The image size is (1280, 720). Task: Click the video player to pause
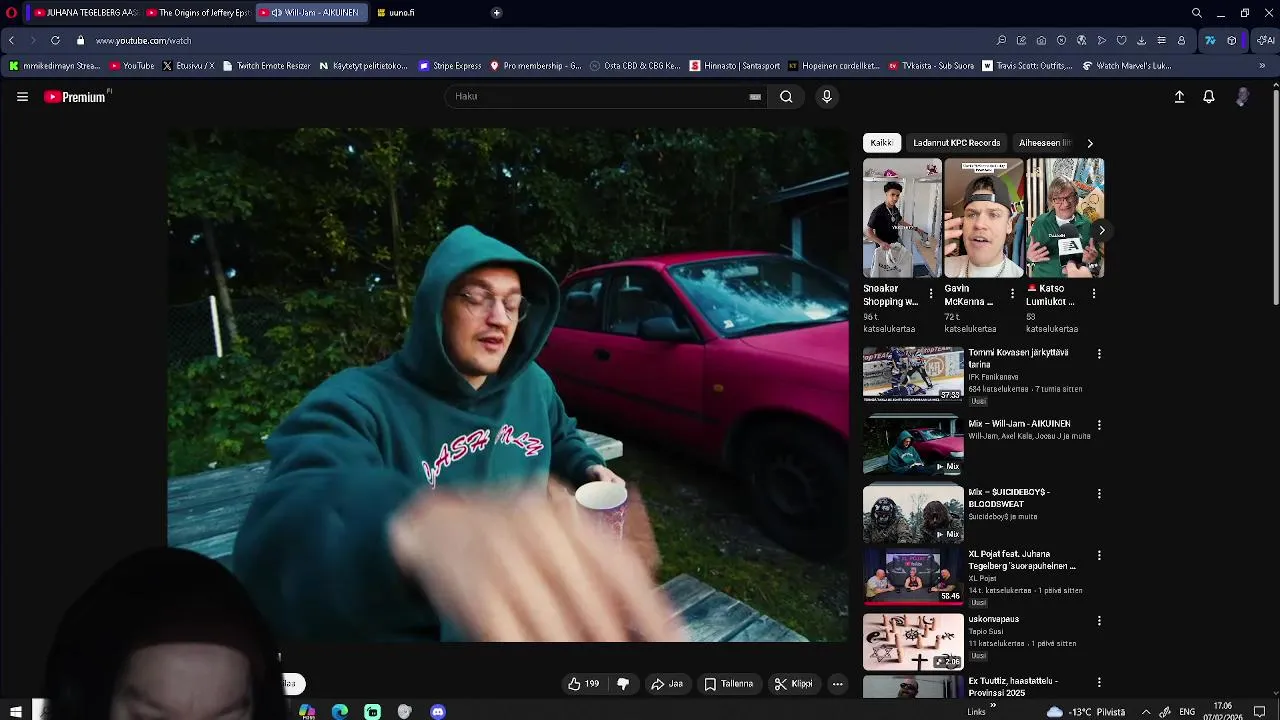pyautogui.click(x=508, y=385)
